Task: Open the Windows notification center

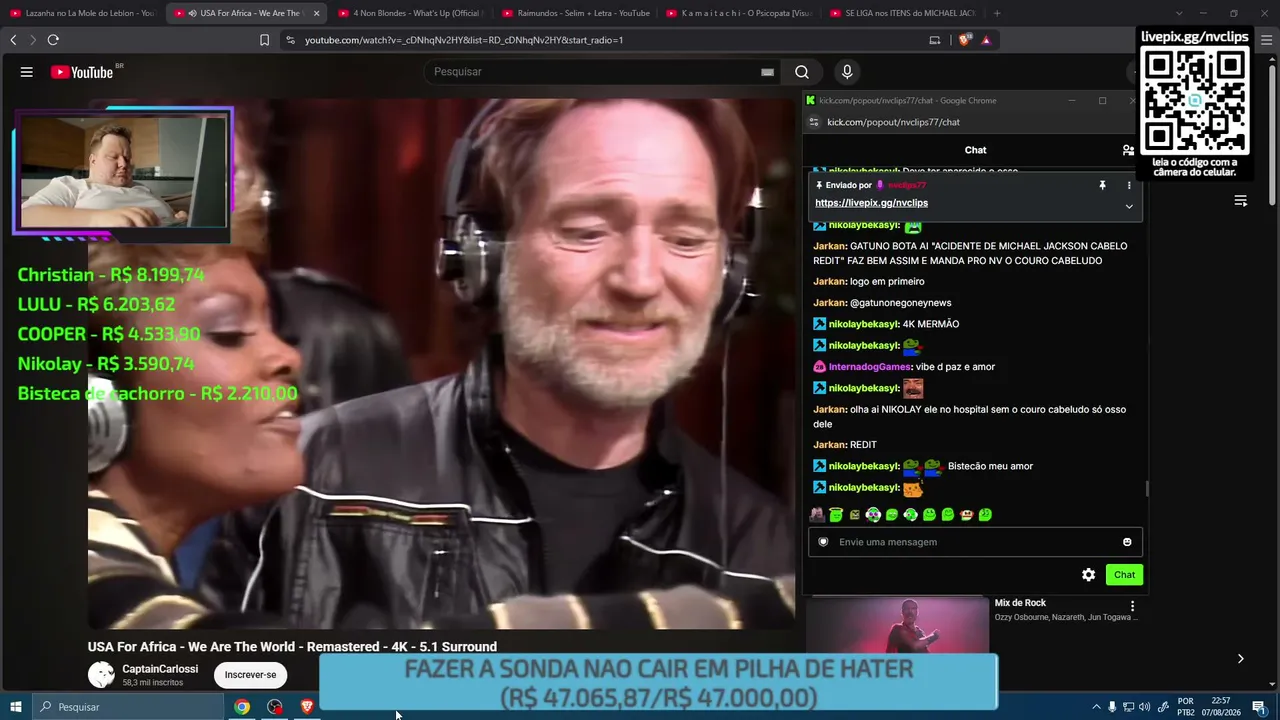Action: pyautogui.click(x=1259, y=707)
